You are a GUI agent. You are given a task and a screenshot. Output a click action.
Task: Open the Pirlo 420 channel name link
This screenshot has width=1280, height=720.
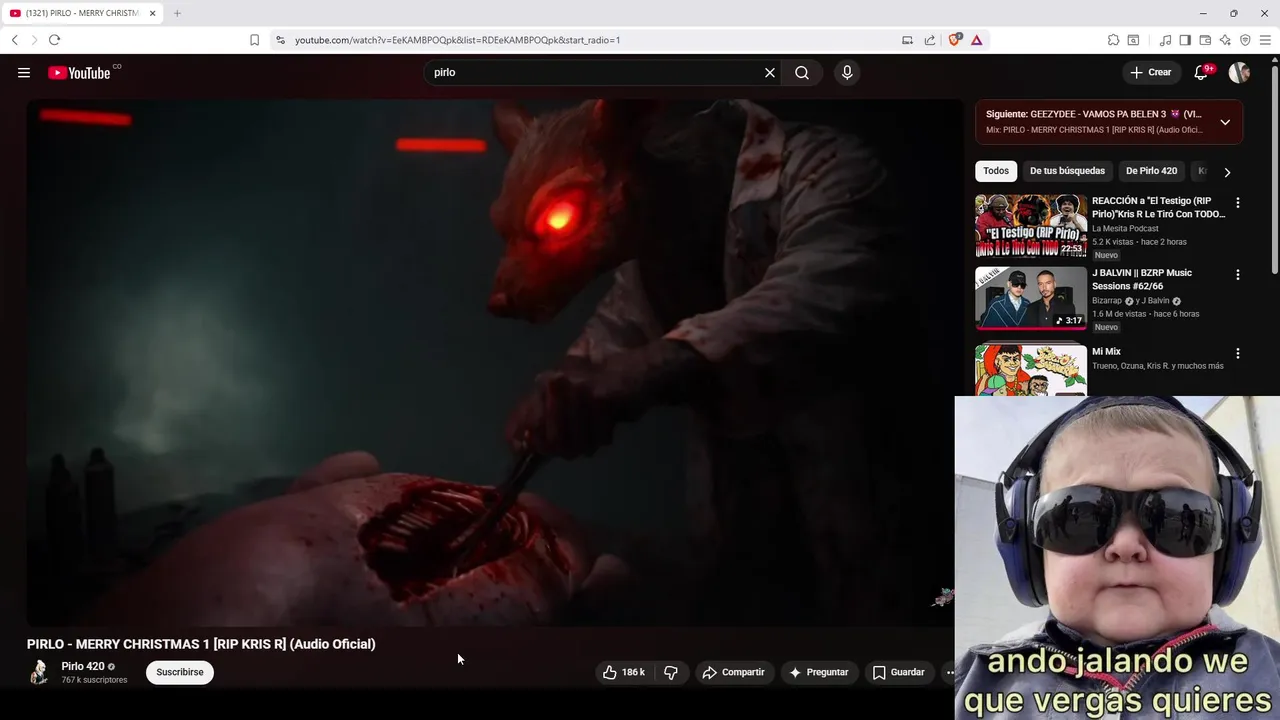[x=83, y=666]
